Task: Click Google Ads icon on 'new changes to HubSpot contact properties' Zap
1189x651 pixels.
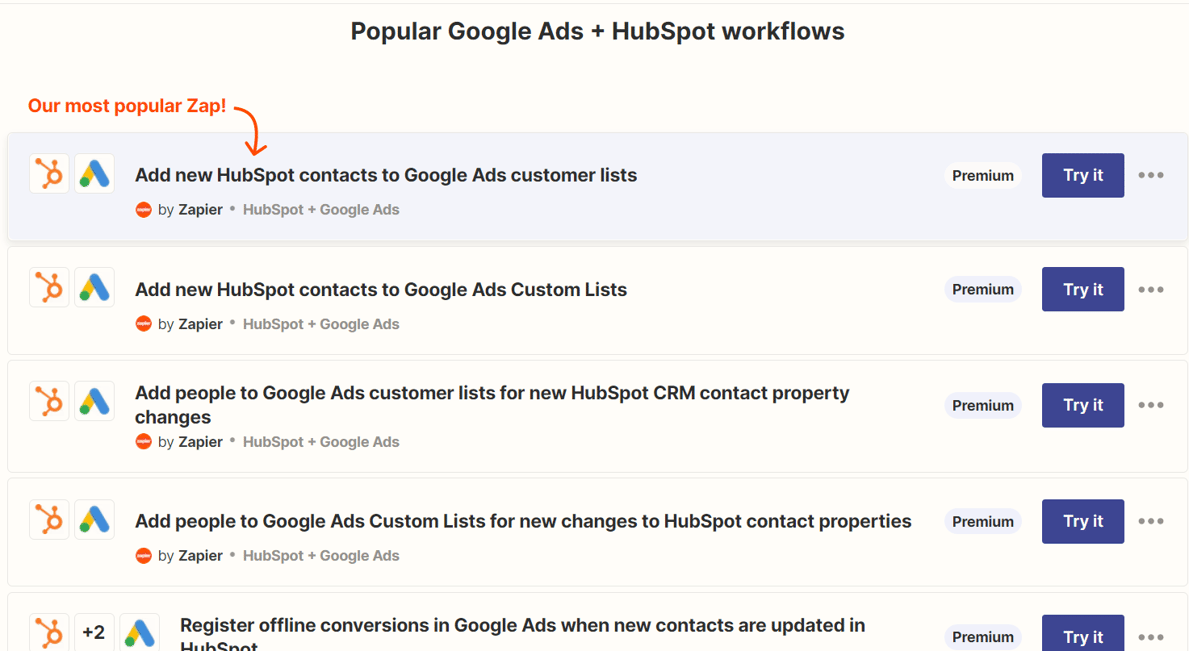Action: [x=95, y=519]
